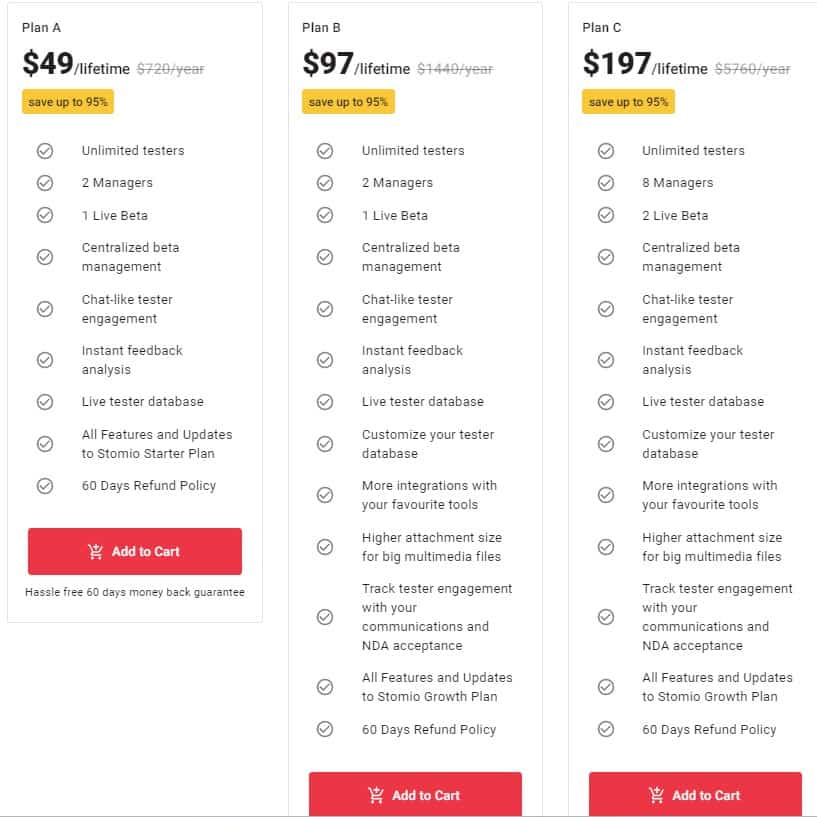The image size is (817, 817).
Task: Click the strikethrough $720/year price in Plan A
Action: [x=169, y=69]
